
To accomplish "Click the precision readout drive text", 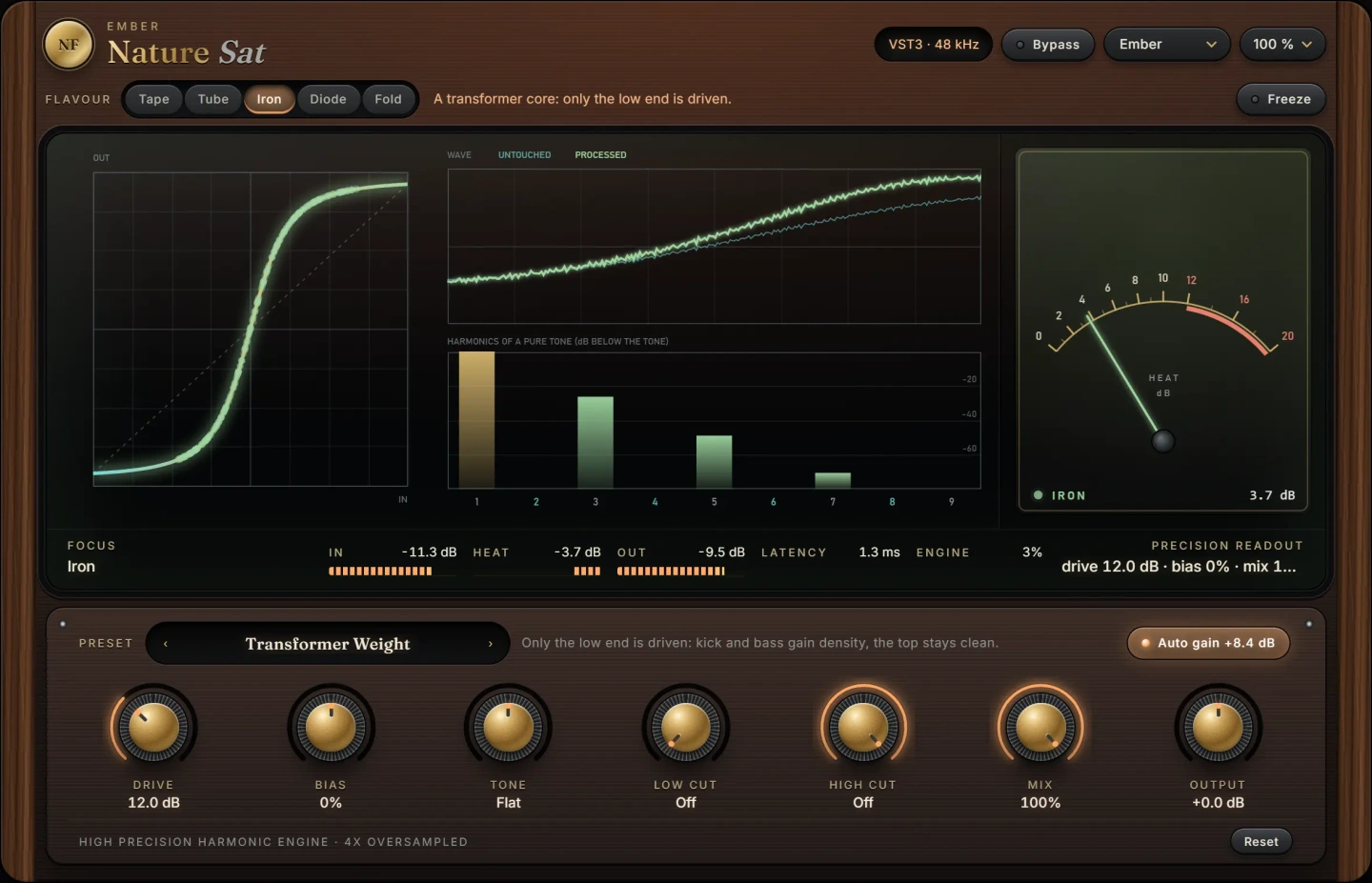I will (x=1180, y=567).
